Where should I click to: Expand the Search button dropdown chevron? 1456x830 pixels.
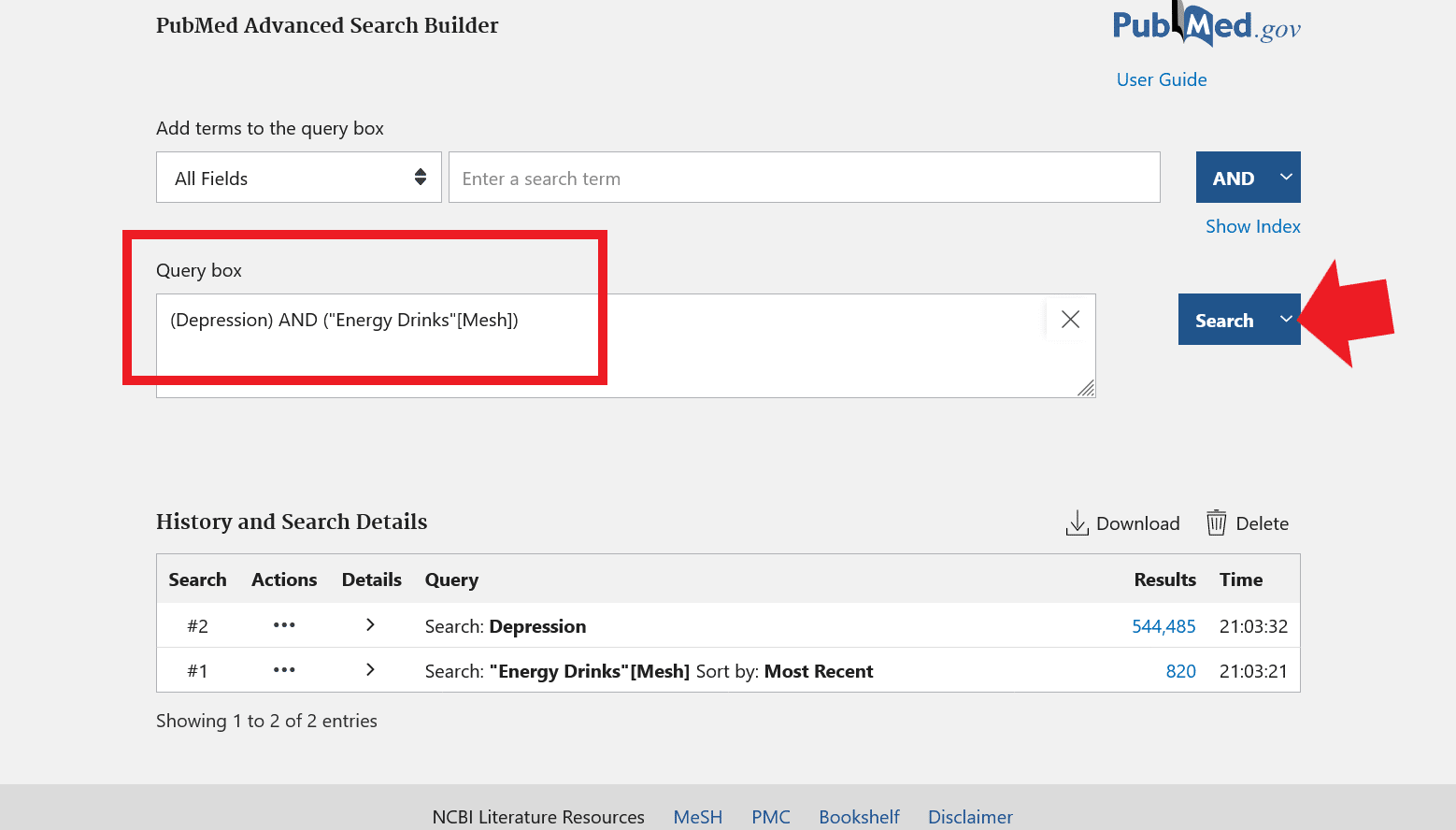point(1286,319)
